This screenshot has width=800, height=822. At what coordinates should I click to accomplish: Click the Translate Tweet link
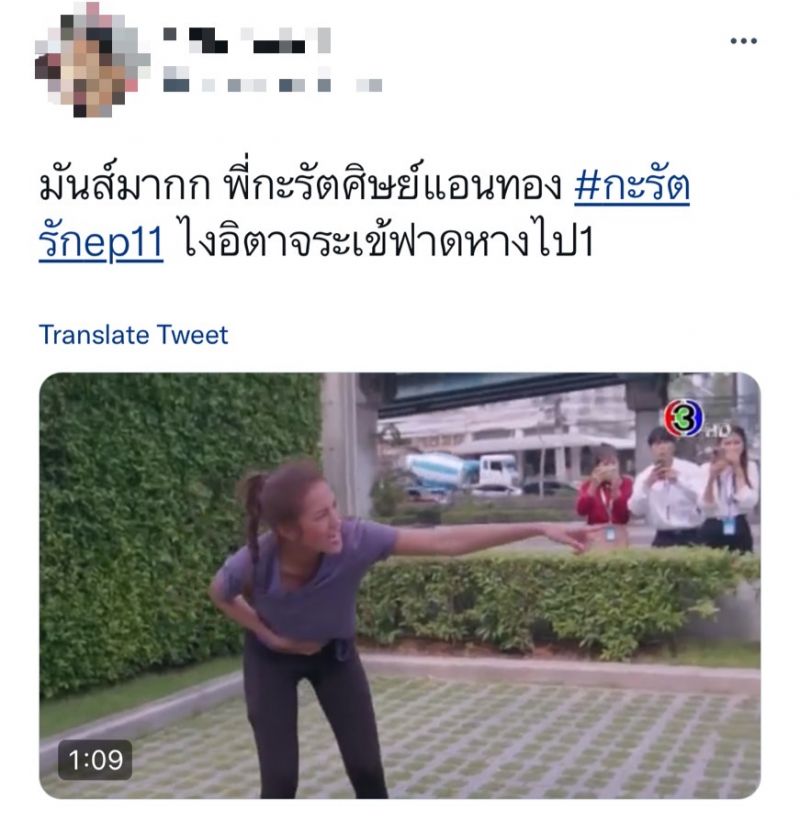(134, 334)
